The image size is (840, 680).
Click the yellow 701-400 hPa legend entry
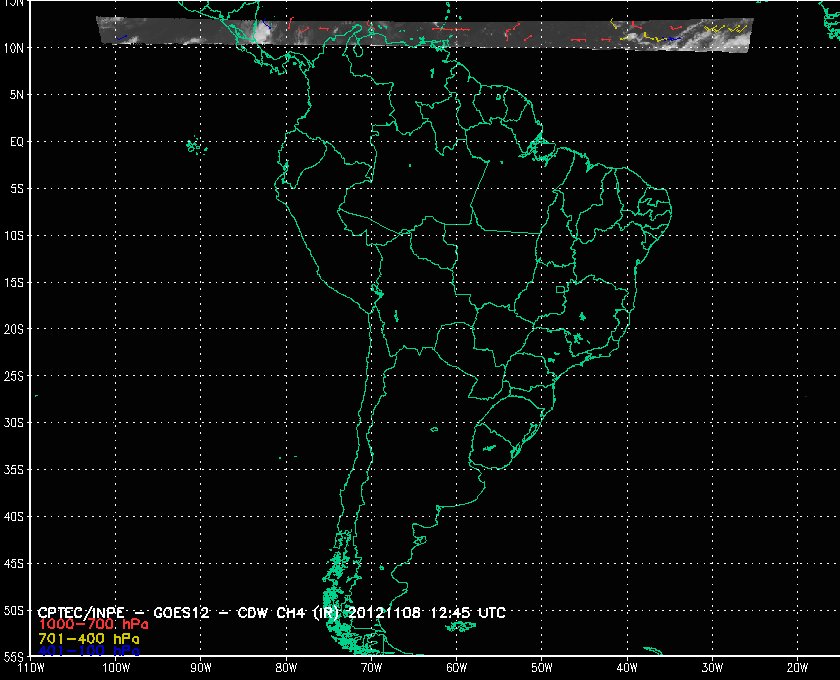(x=89, y=639)
